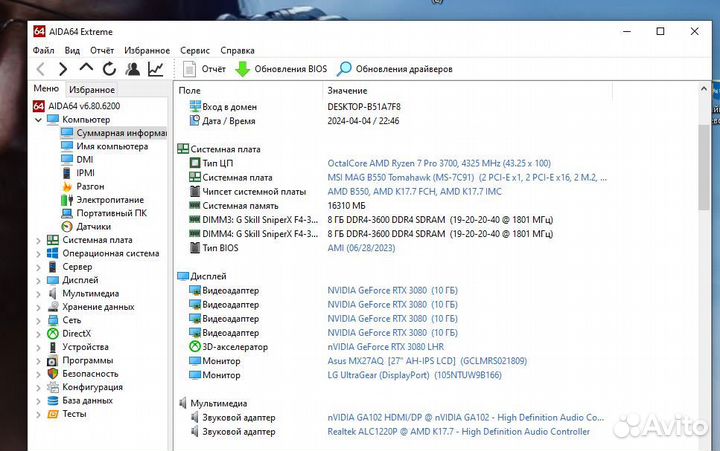Open the Избранное menu in menu bar
Screen dimensions: 720x451
[x=147, y=50]
